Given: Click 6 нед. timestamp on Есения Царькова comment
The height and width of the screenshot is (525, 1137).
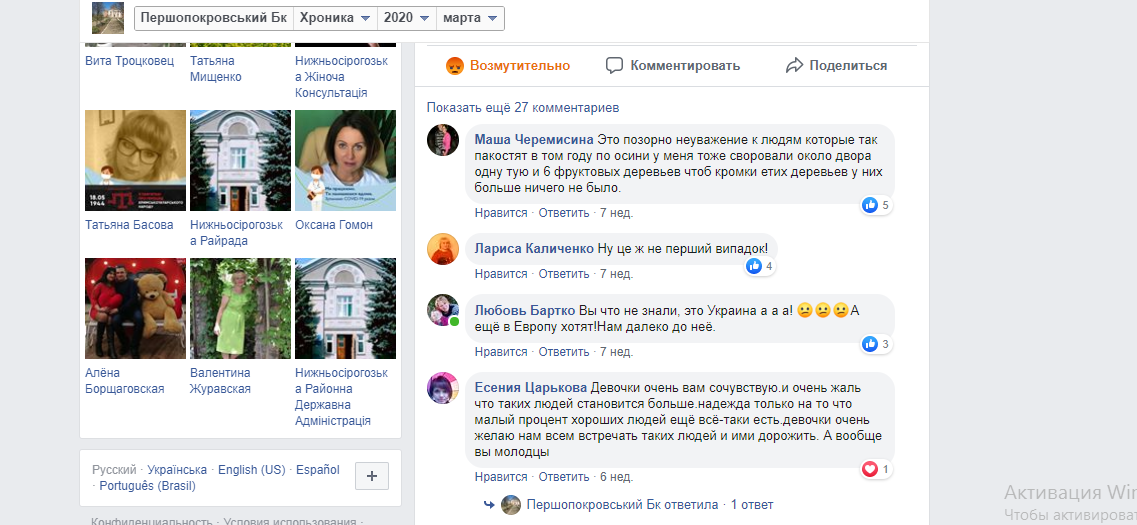Looking at the screenshot, I should tap(616, 477).
